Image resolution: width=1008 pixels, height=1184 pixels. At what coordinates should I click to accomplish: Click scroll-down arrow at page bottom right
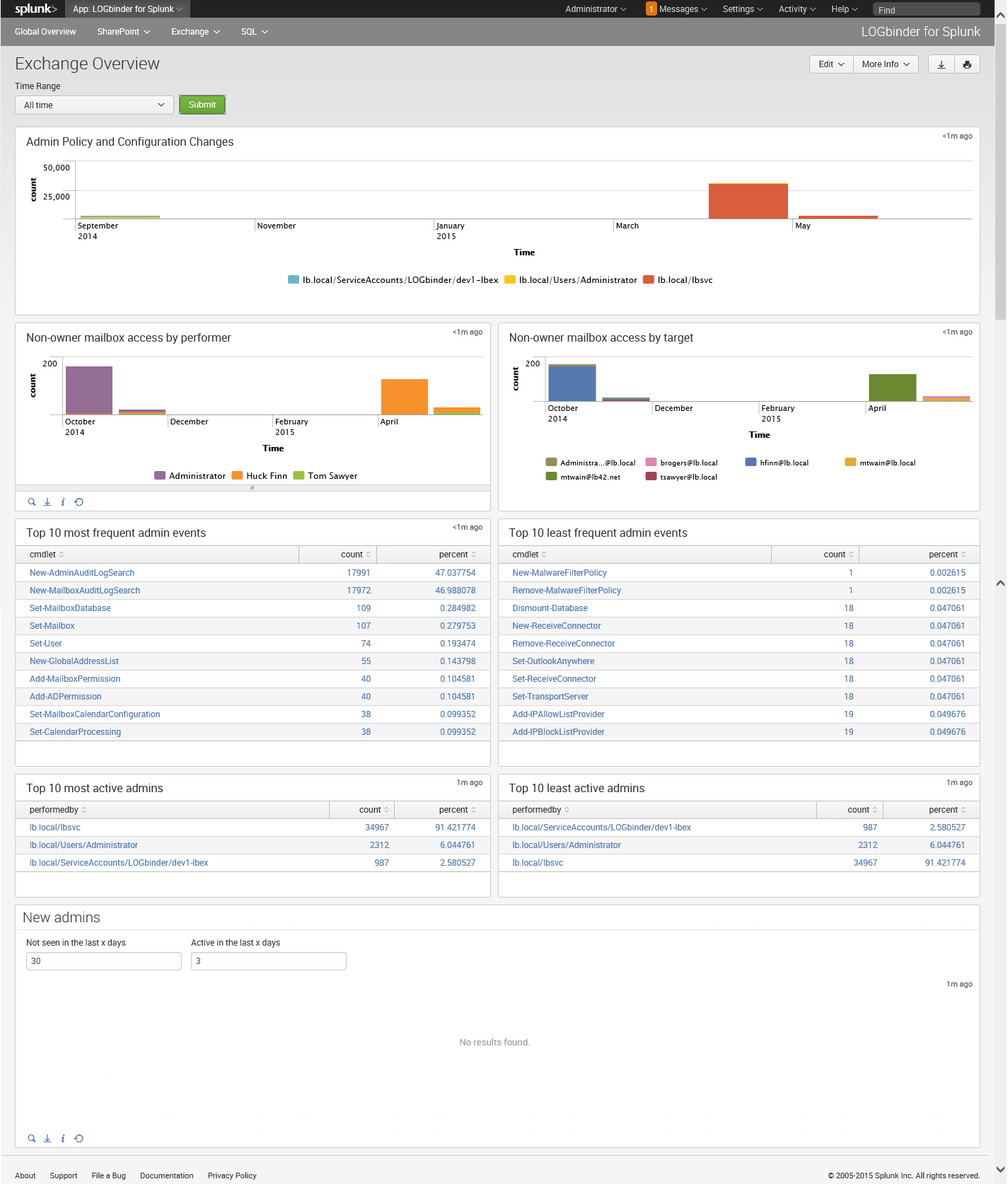pyautogui.click(x=1000, y=1169)
